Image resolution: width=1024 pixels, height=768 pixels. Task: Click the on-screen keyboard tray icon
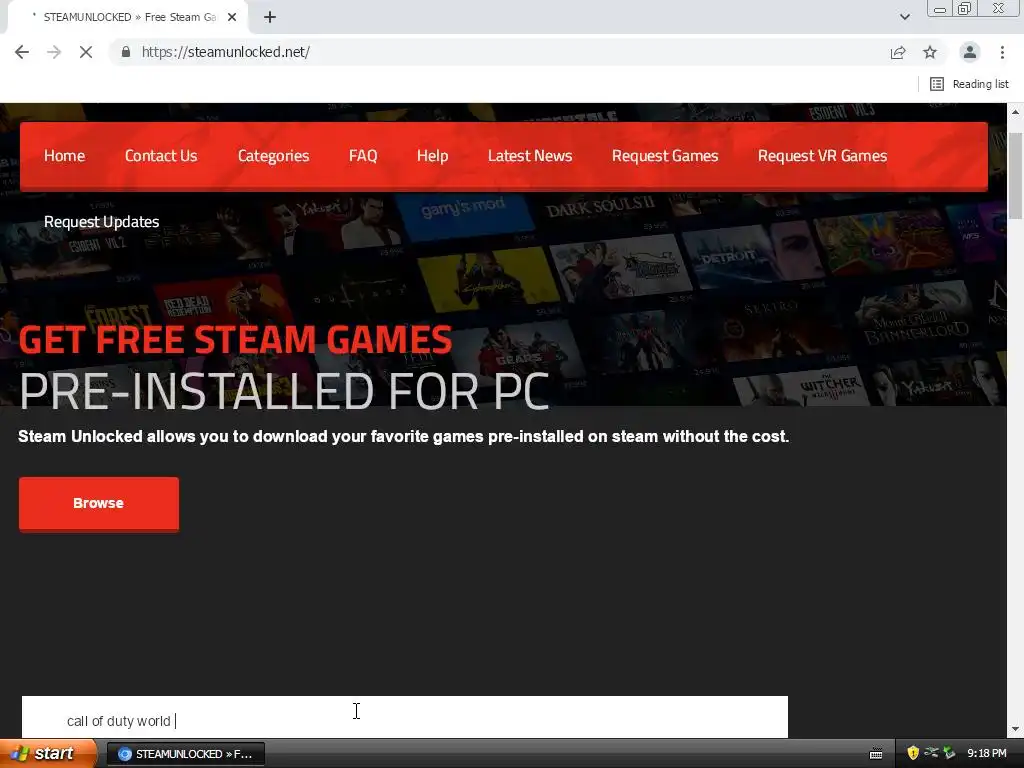pos(876,754)
